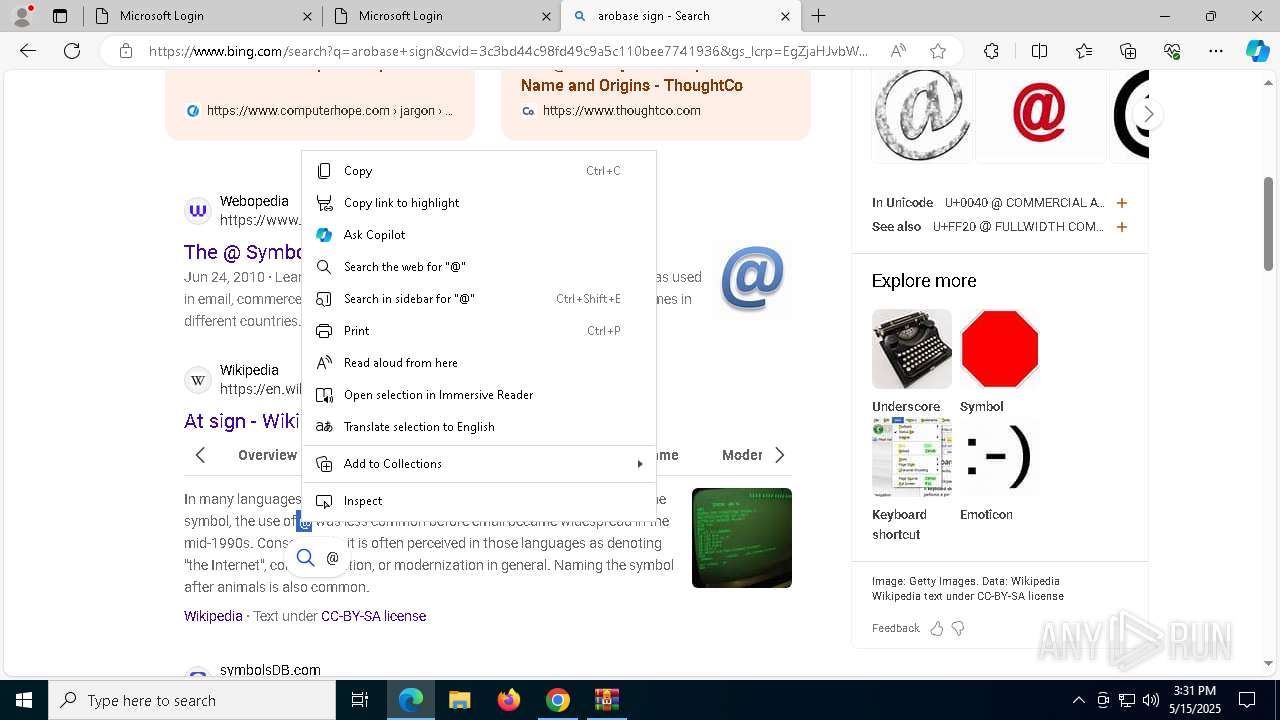Open a new tab with plus button

click(819, 16)
